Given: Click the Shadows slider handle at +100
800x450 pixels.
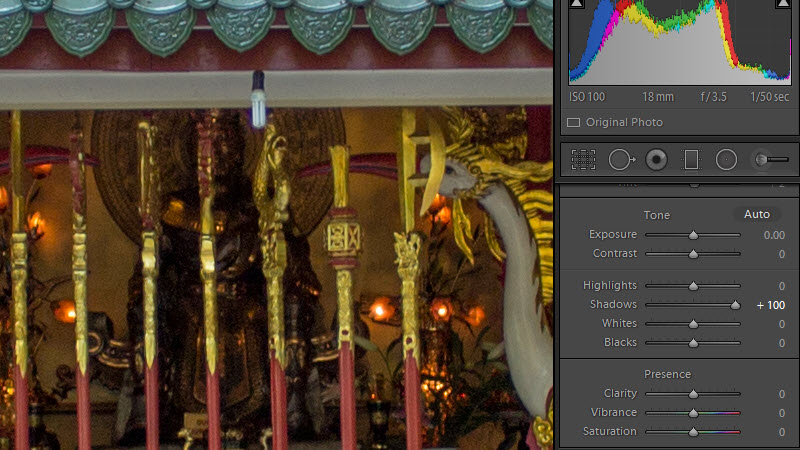Looking at the screenshot, I should pyautogui.click(x=736, y=305).
